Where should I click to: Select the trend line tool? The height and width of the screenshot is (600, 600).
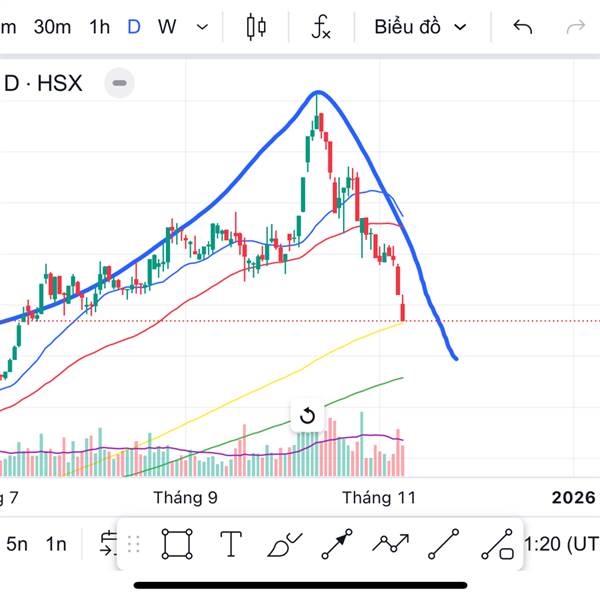pos(443,545)
